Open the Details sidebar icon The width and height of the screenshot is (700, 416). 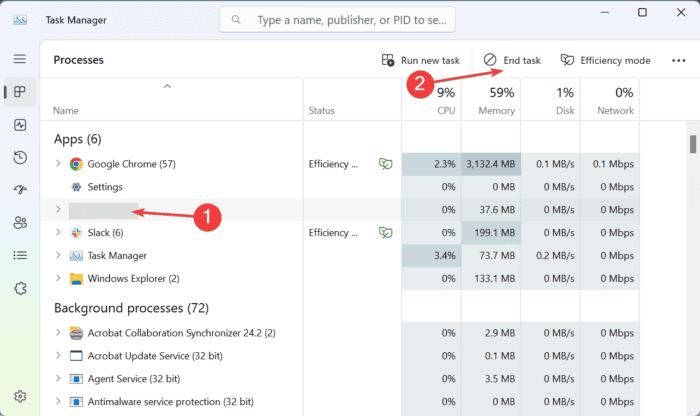(20, 255)
